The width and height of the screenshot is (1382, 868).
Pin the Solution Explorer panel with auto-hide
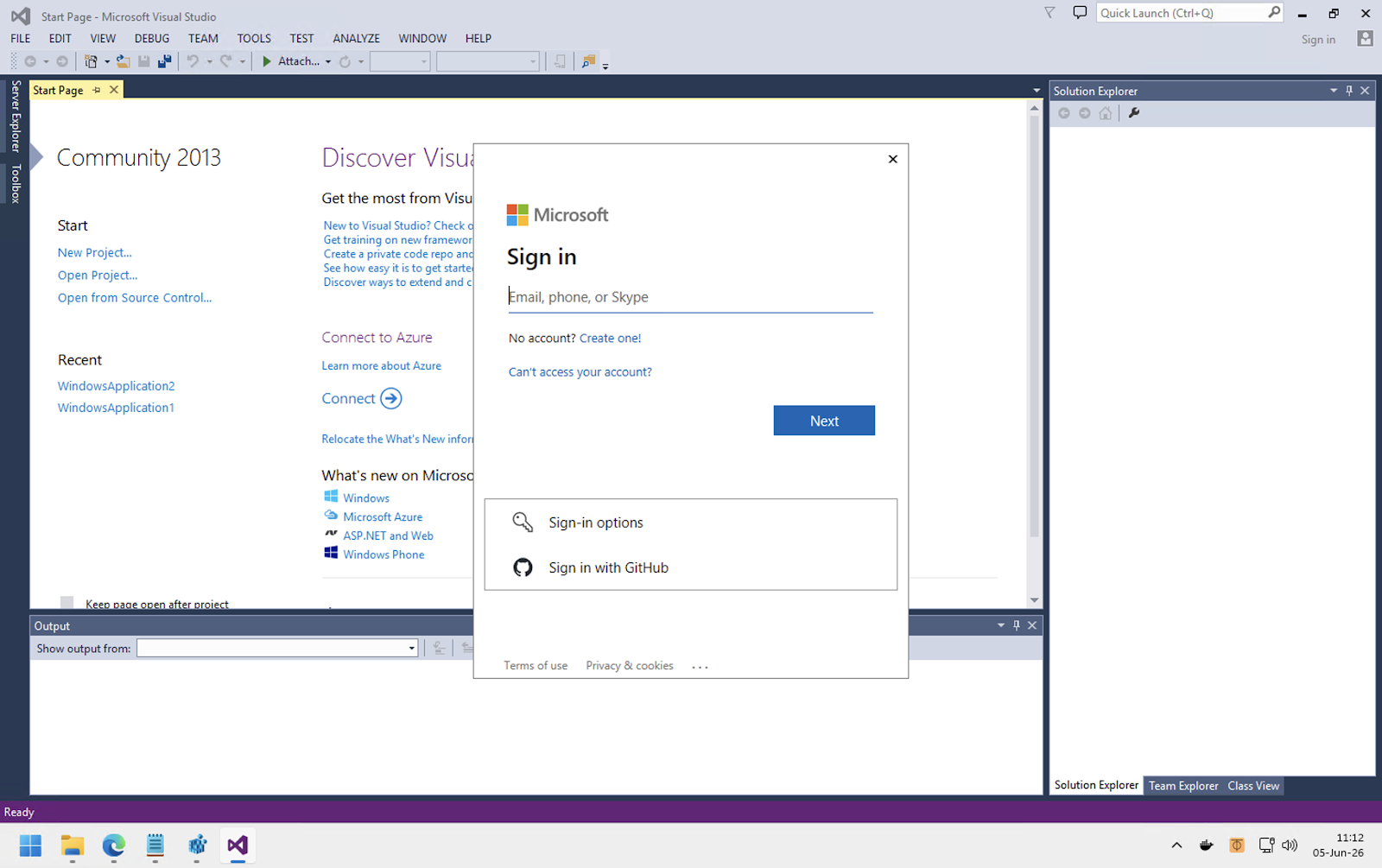1349,91
